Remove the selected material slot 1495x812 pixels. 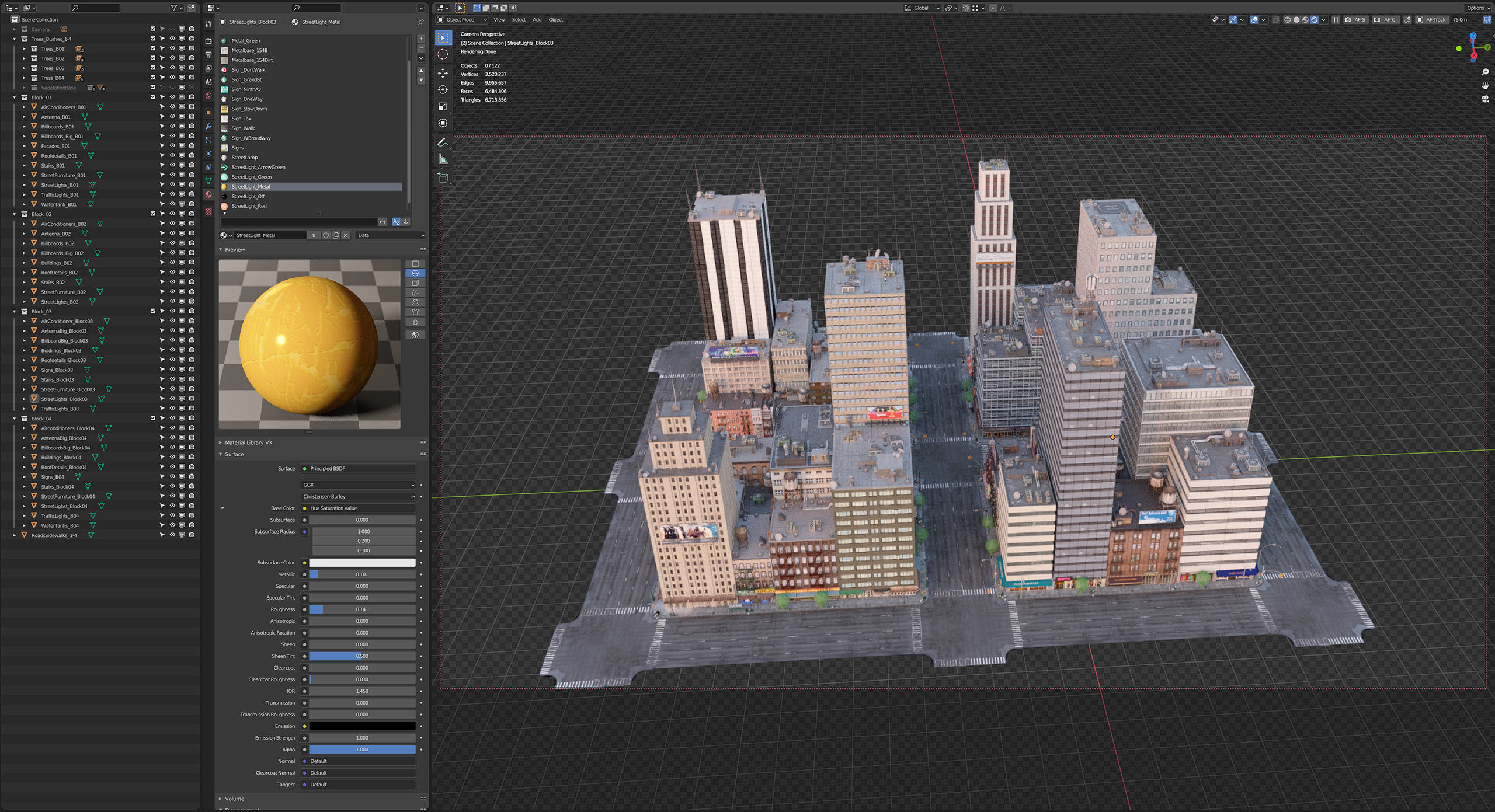click(x=421, y=48)
